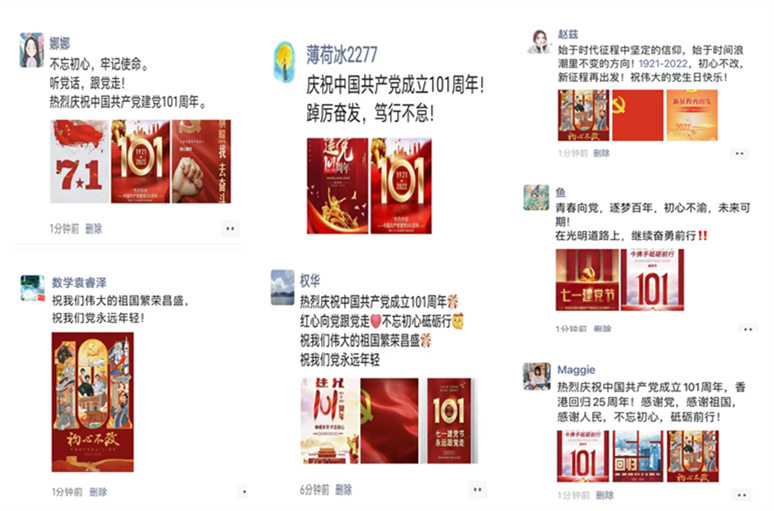This screenshot has height=511, width=774.
Task: Open more options on 赵兹's post
Action: coord(739,154)
